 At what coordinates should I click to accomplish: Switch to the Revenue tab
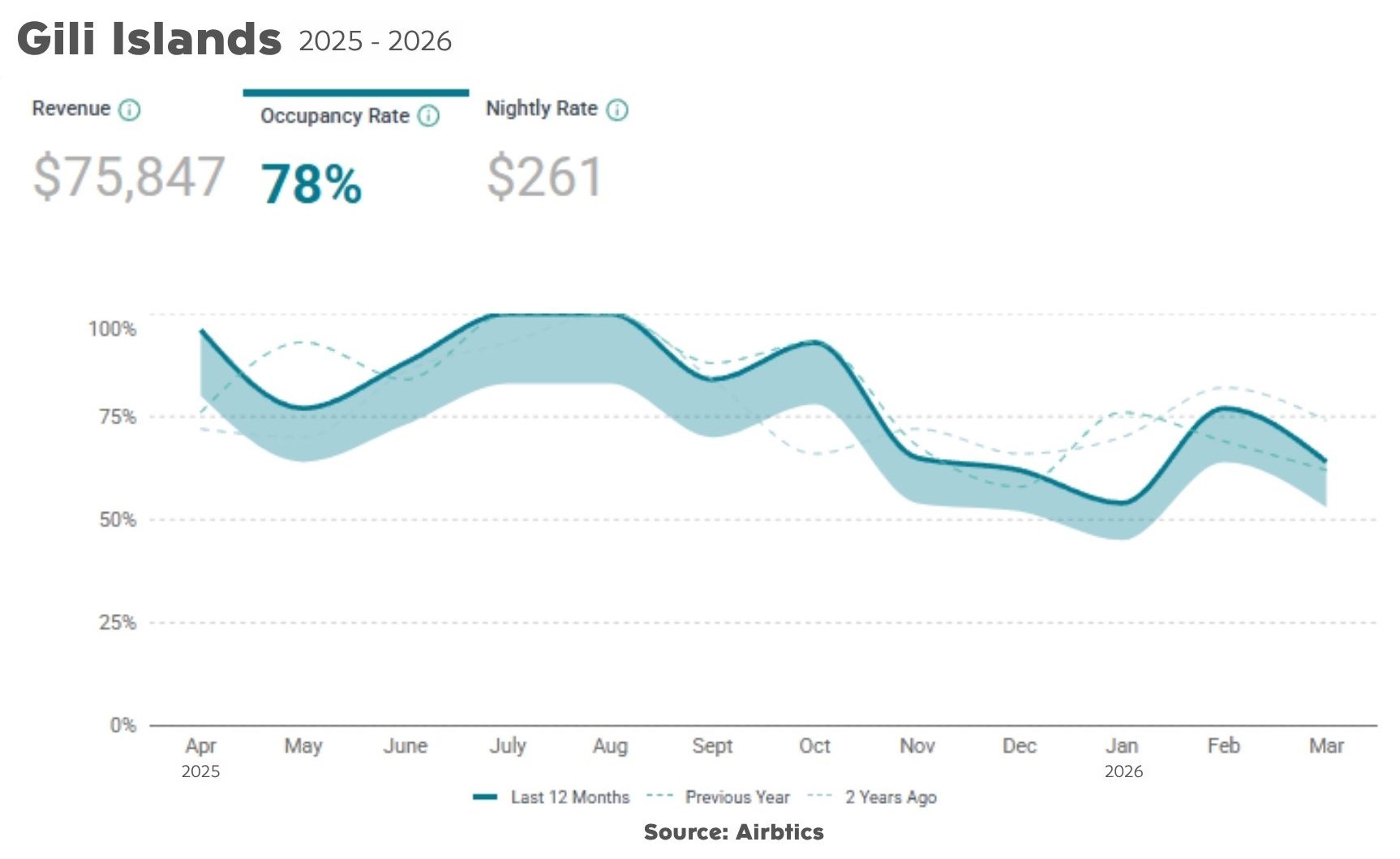pyautogui.click(x=71, y=109)
